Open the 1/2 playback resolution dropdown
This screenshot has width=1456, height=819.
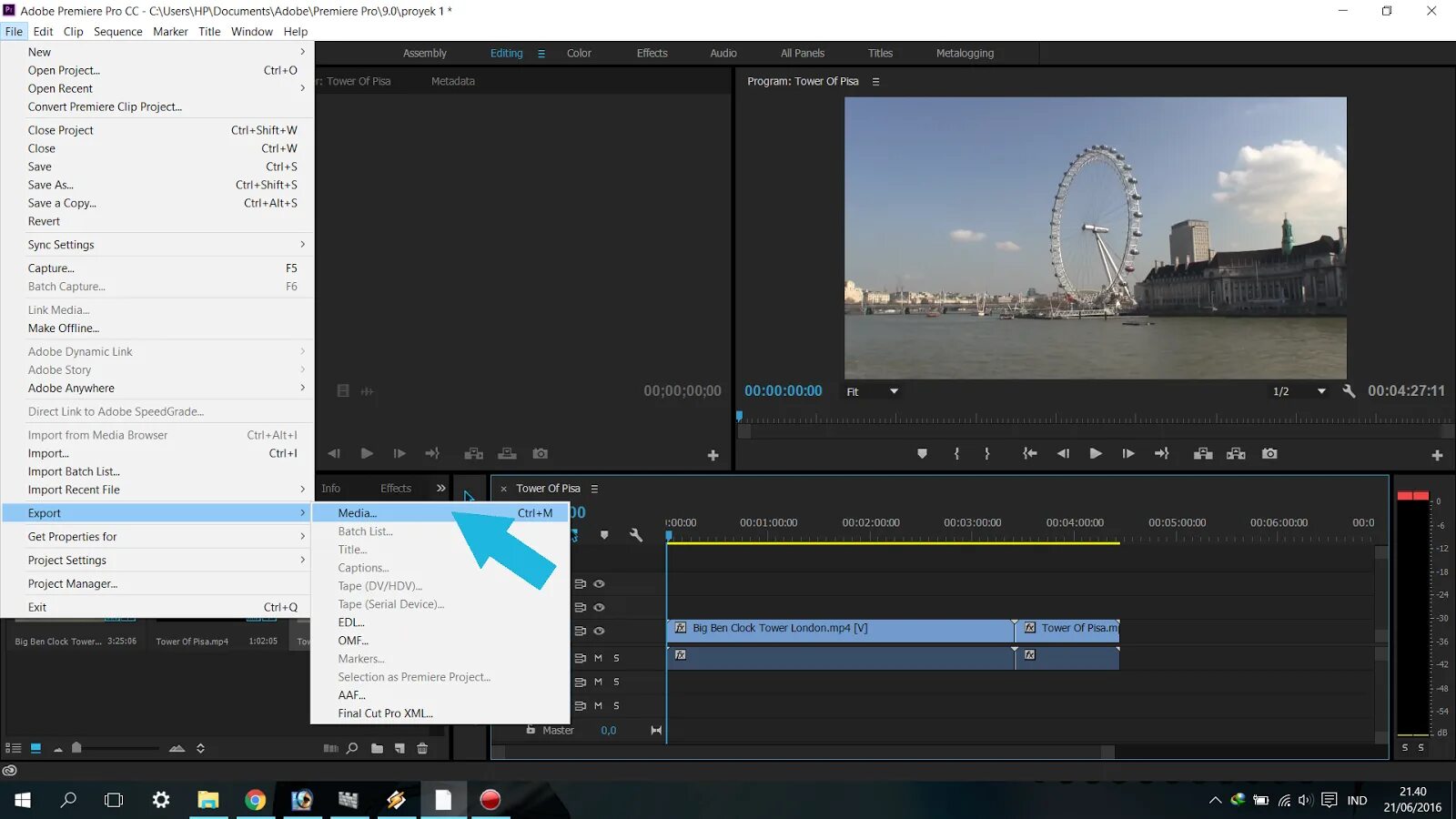pyautogui.click(x=1299, y=391)
